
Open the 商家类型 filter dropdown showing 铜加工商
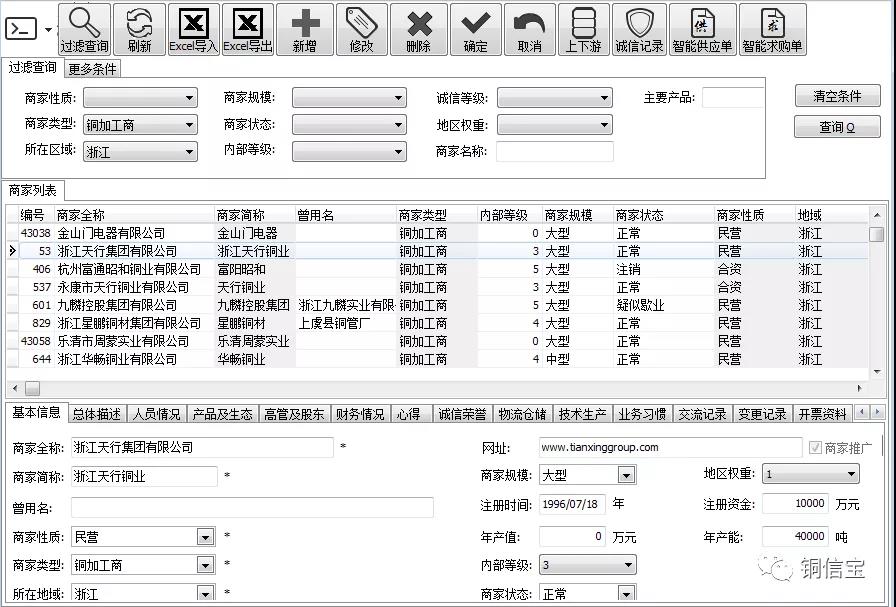pyautogui.click(x=189, y=125)
